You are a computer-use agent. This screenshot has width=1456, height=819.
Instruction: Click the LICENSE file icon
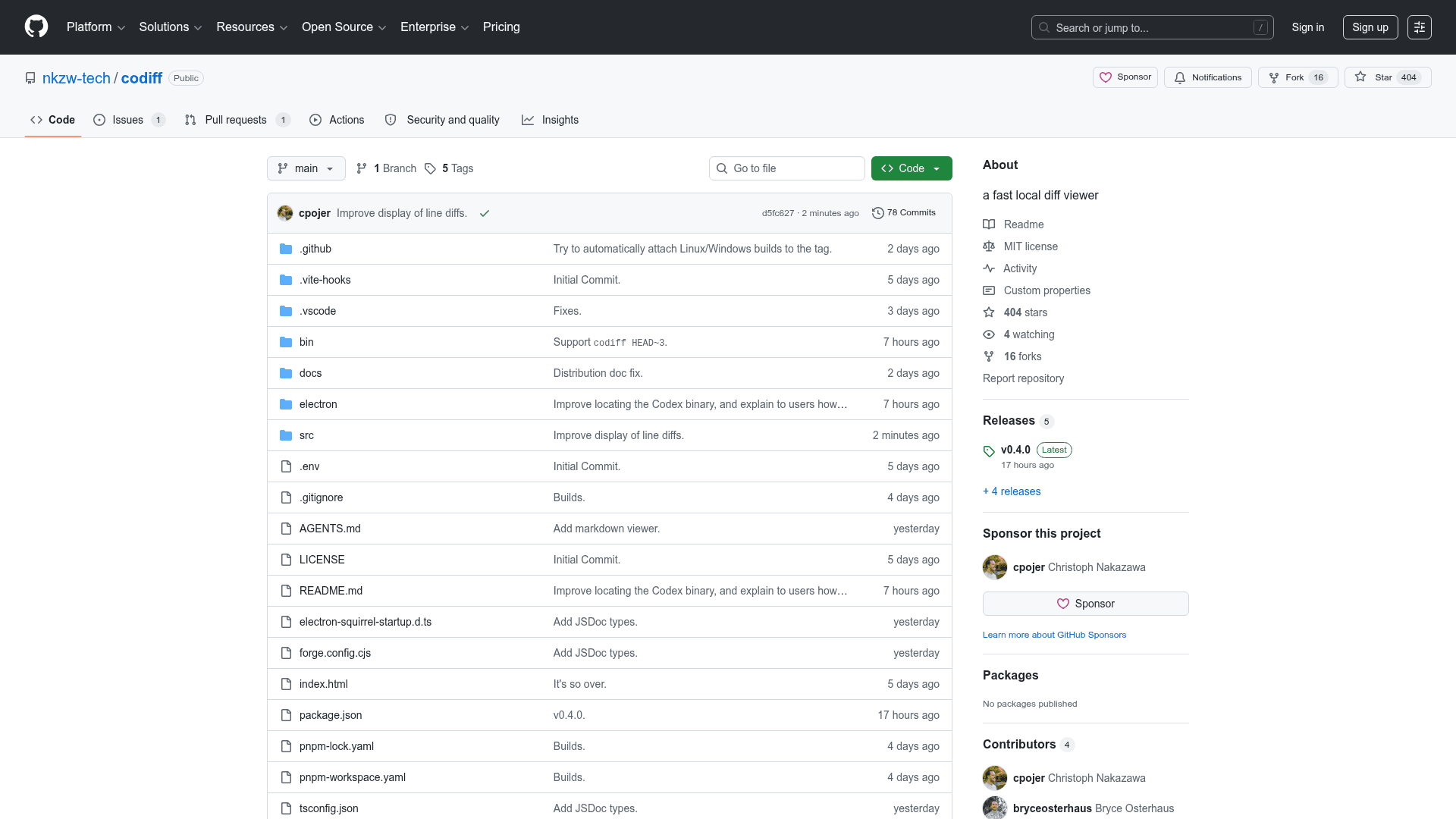[x=286, y=560]
